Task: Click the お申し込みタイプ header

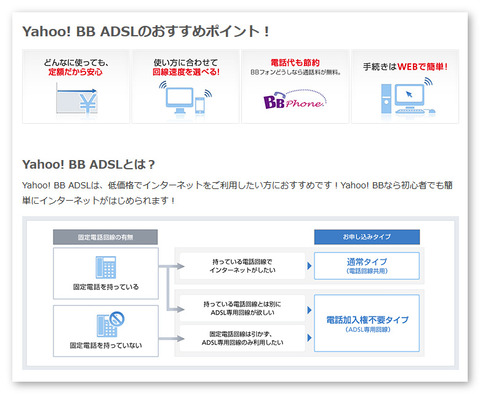Action: (367, 237)
